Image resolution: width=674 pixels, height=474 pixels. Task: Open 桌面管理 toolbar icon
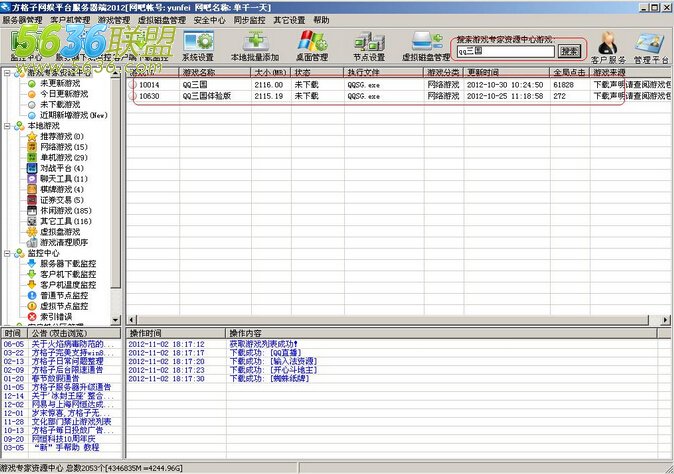coord(312,46)
